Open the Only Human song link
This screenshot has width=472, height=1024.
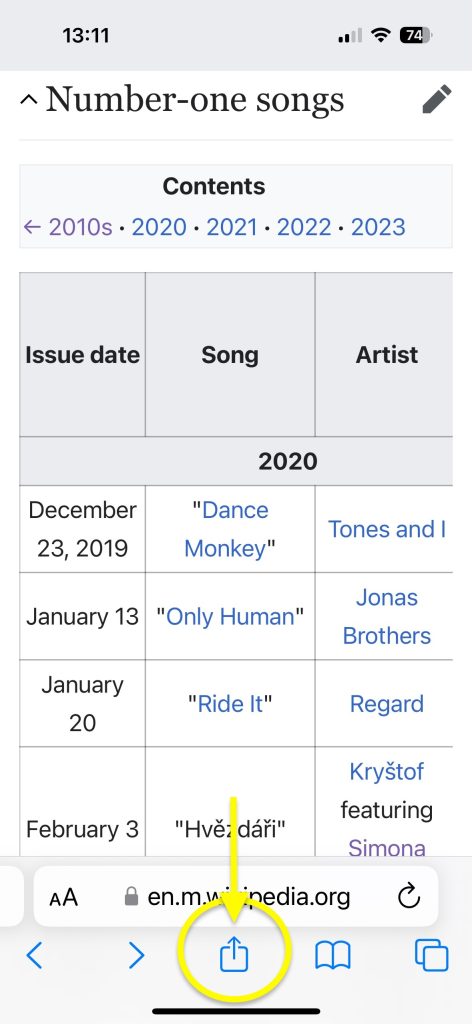tap(230, 616)
